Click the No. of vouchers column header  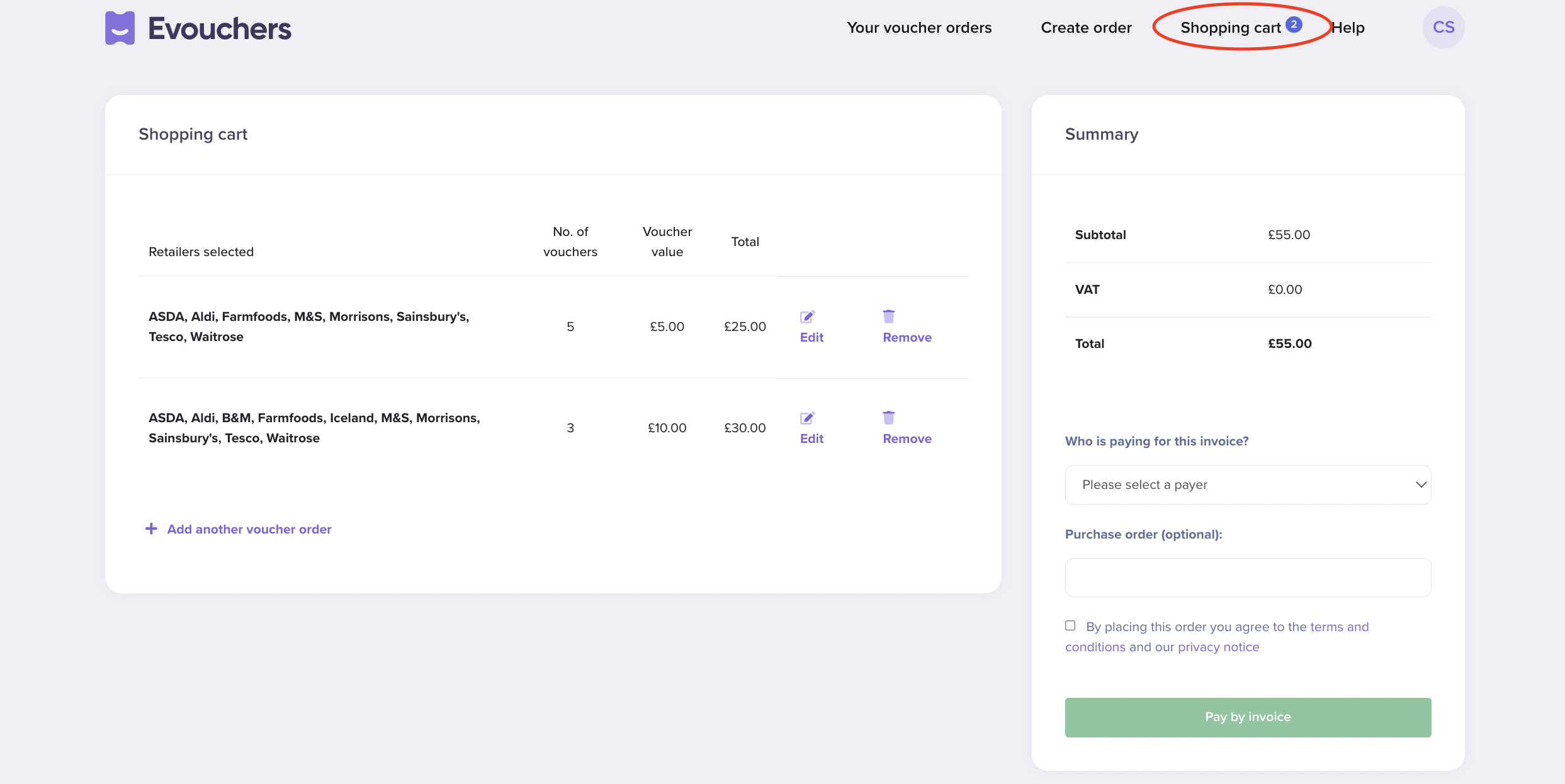pyautogui.click(x=570, y=242)
